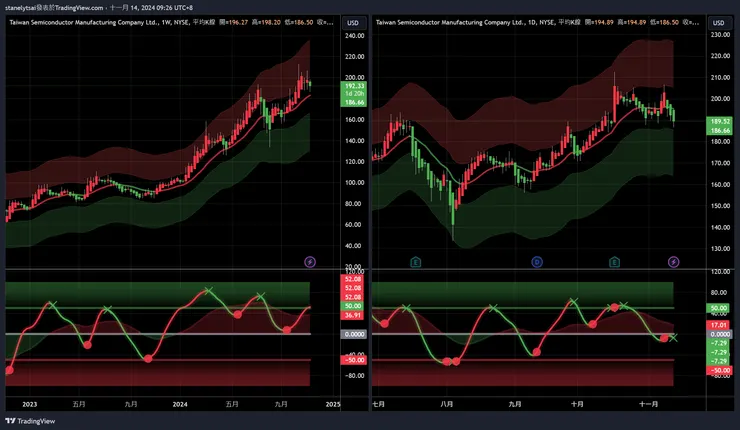Click the 186.66 label on daily price axis
Viewport: 740px width, 430px height.
coord(720,130)
